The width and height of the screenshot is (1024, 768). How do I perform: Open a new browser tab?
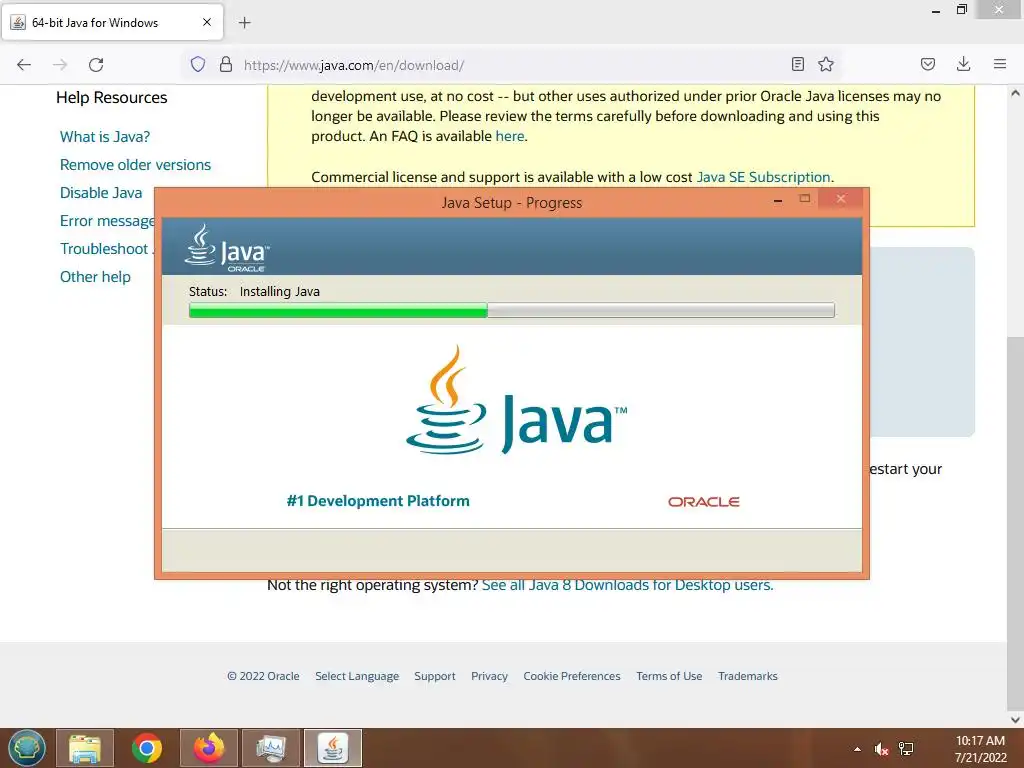(x=244, y=23)
